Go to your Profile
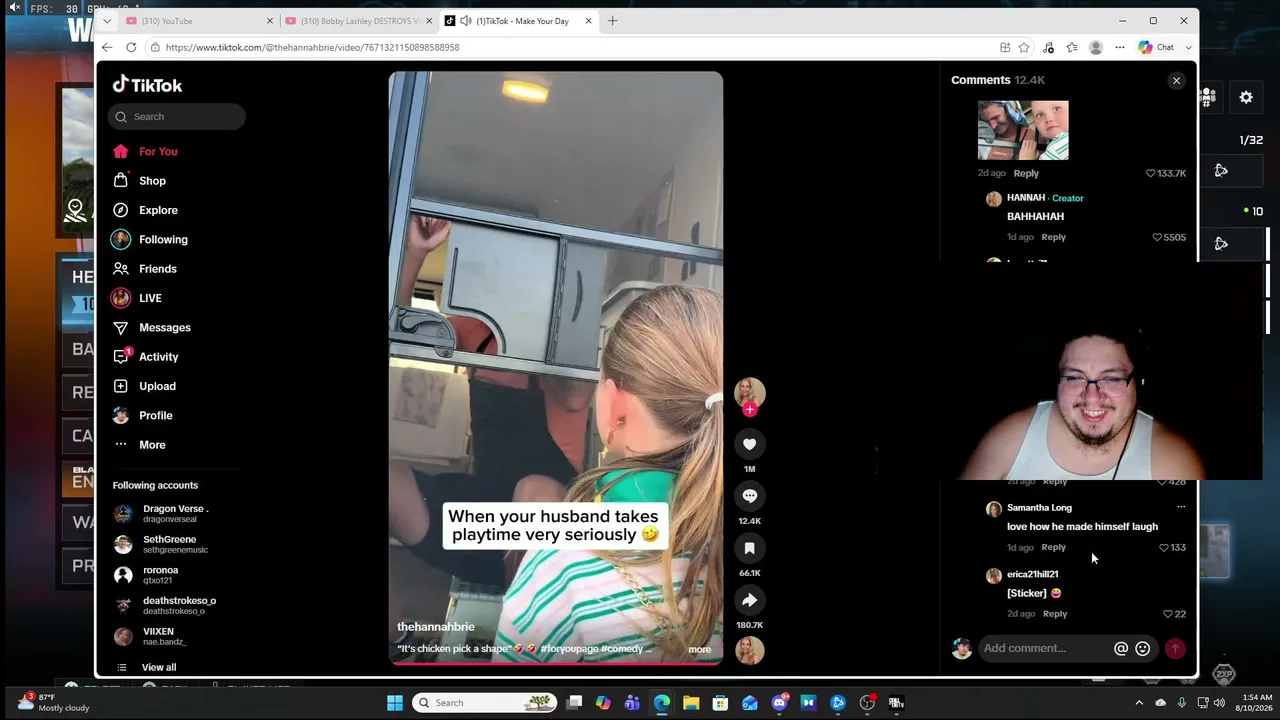1280x720 pixels. pyautogui.click(x=155, y=416)
